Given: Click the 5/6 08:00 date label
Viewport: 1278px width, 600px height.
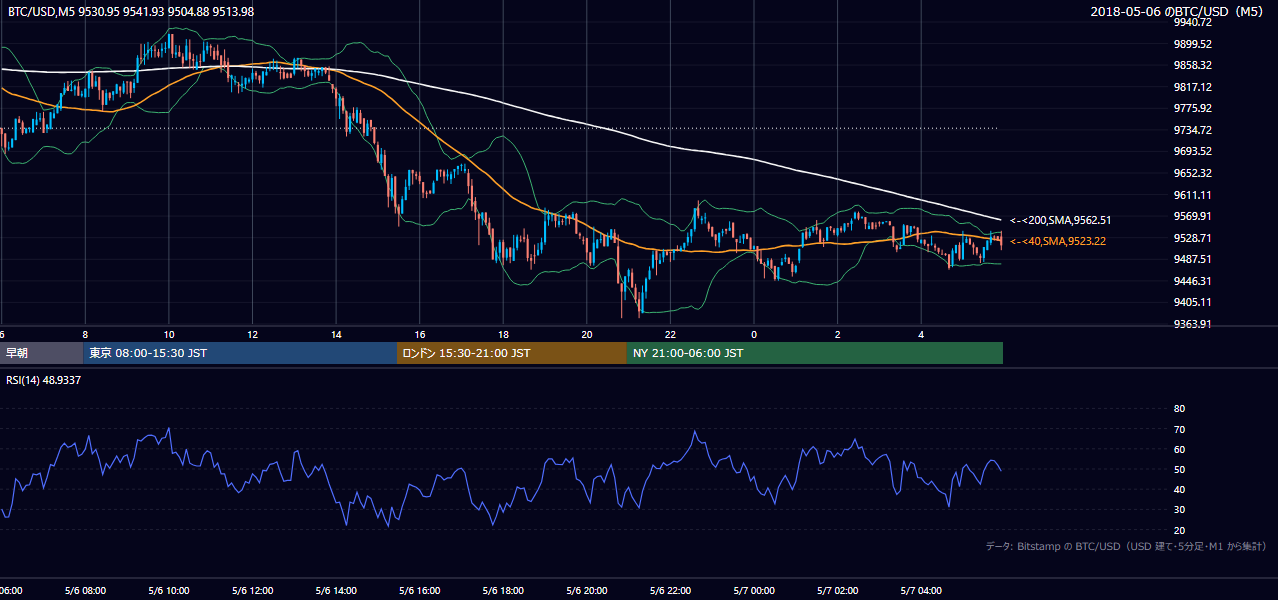Looking at the screenshot, I should [86, 591].
